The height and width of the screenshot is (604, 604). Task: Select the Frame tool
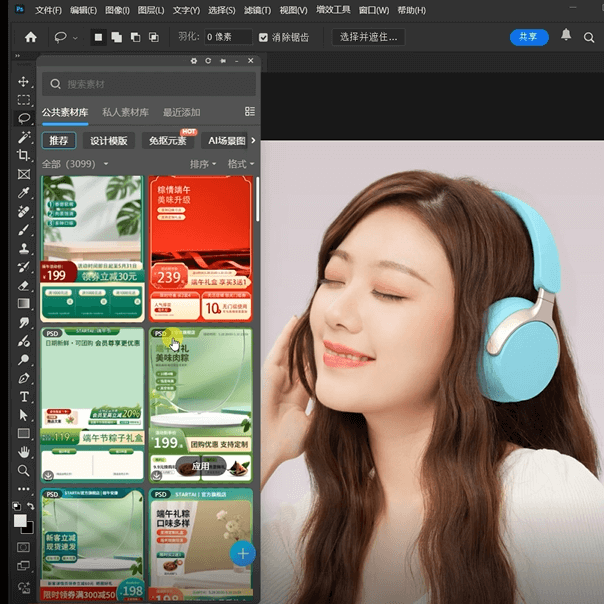click(x=23, y=174)
